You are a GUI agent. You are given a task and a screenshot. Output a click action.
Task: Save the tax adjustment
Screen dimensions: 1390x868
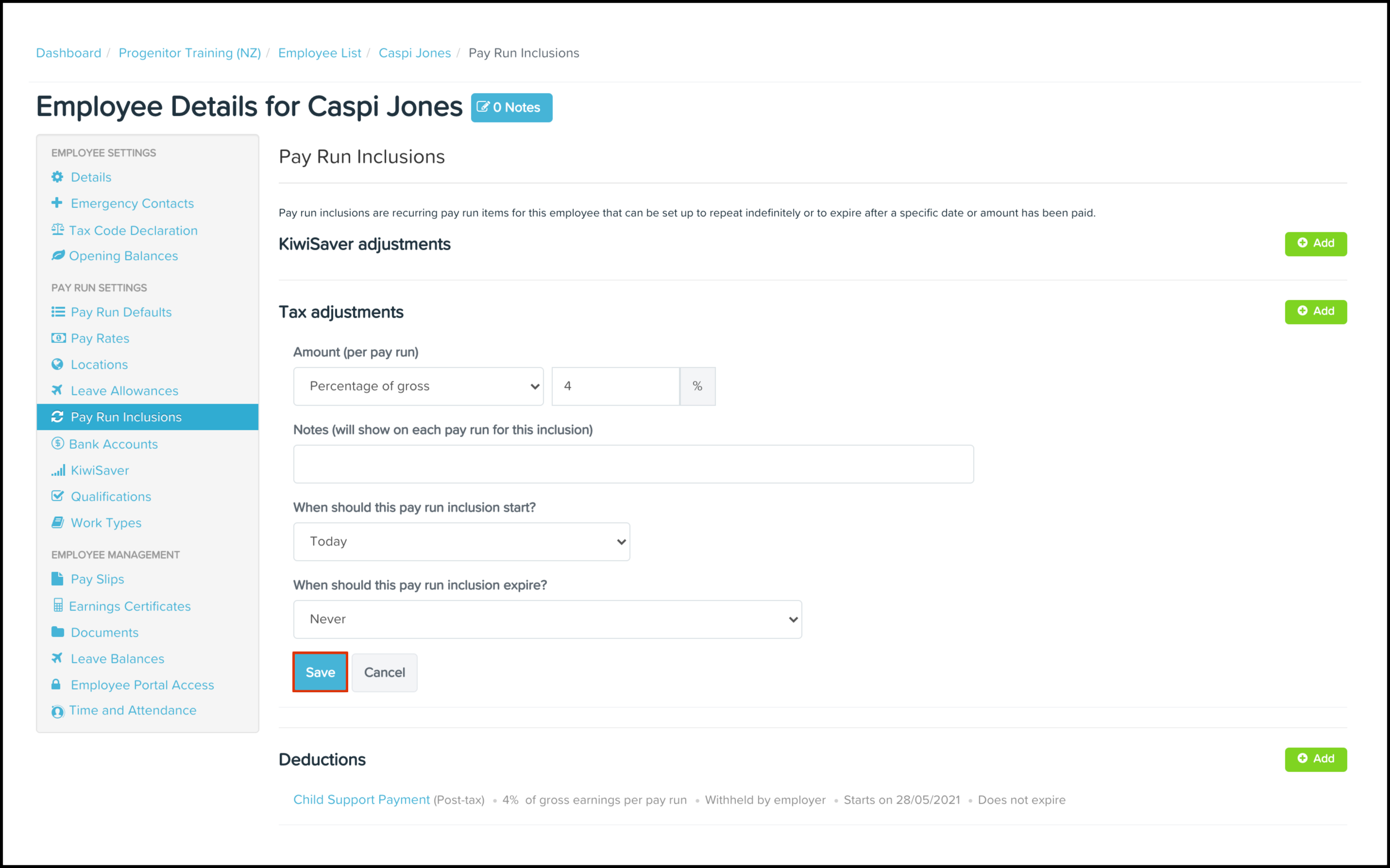320,672
